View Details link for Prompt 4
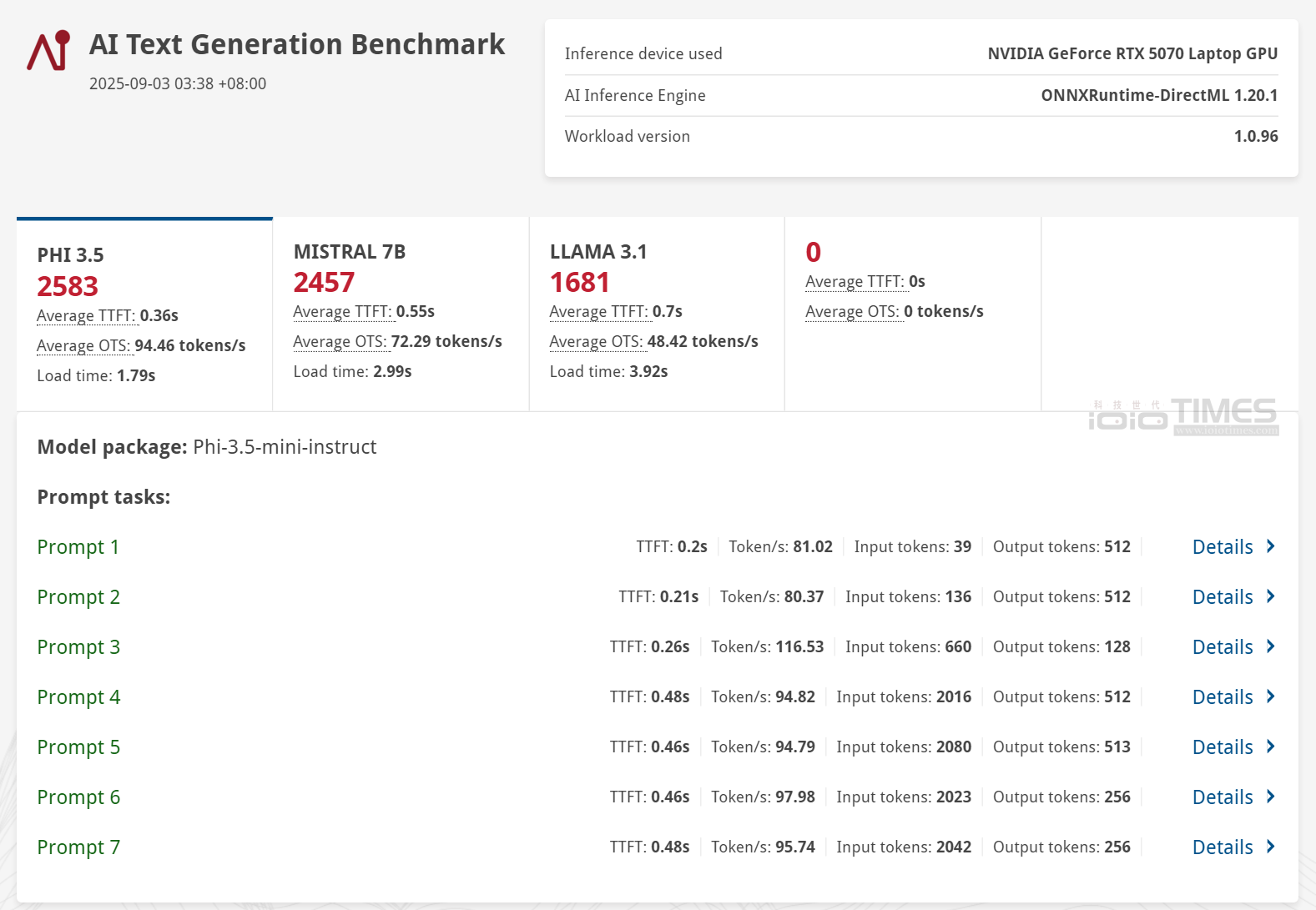This screenshot has height=910, width=1316. (x=1223, y=697)
